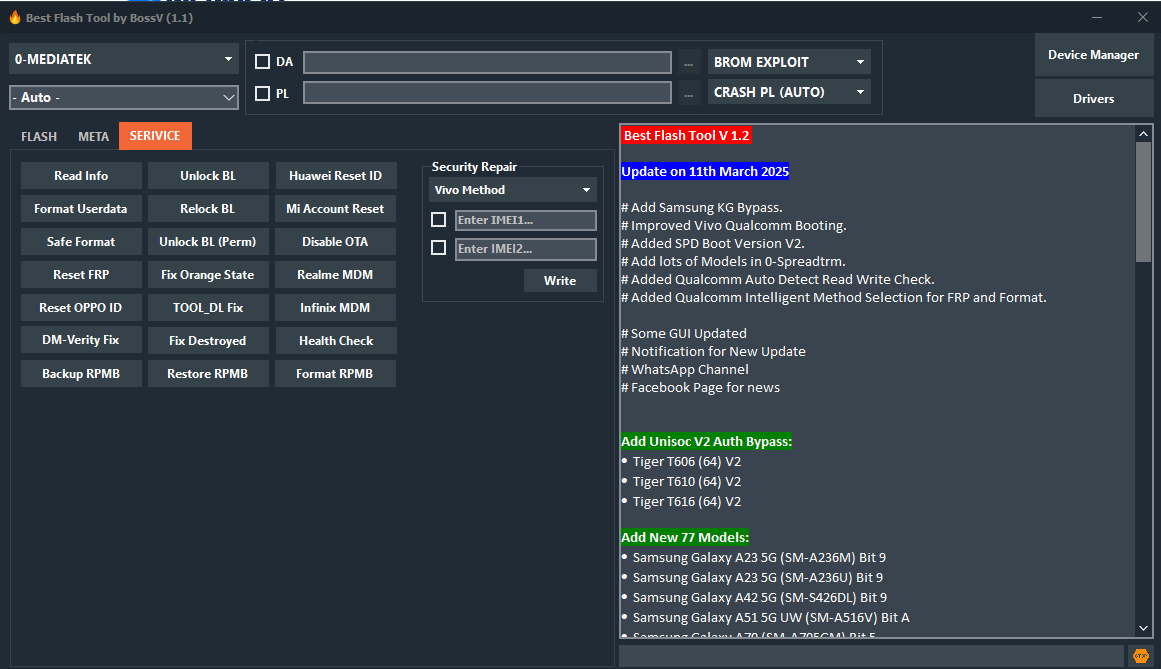
Task: Click 'Add Unisoc V2 Auth Bypass:' heading
Action: pyautogui.click(x=706, y=441)
